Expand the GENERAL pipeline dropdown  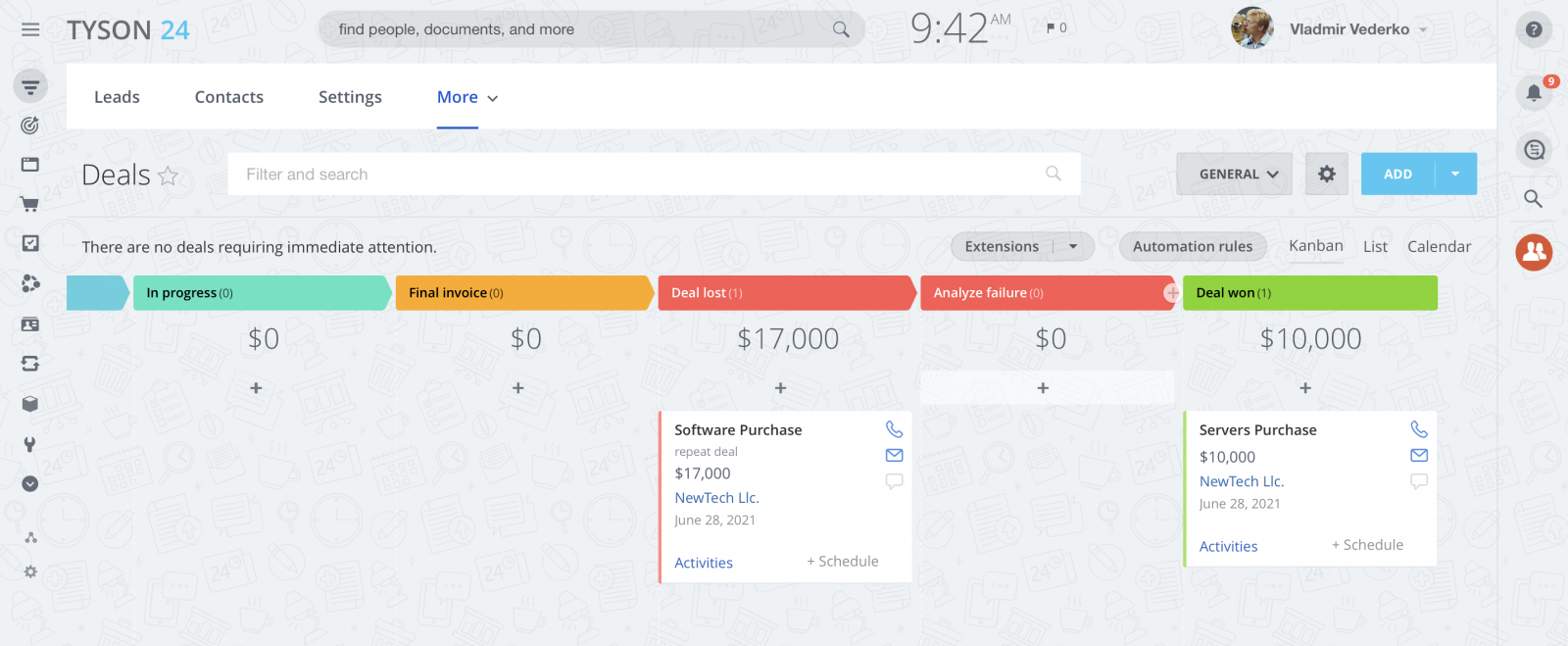(1235, 174)
